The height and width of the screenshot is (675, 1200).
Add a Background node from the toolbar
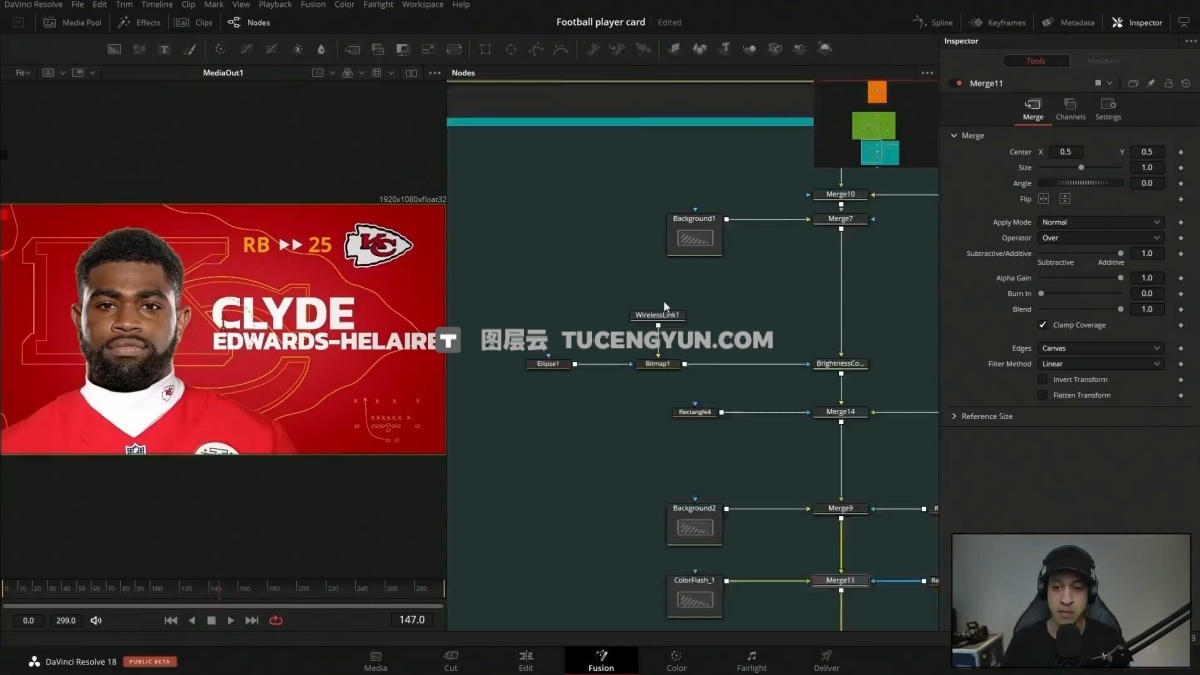coord(114,49)
